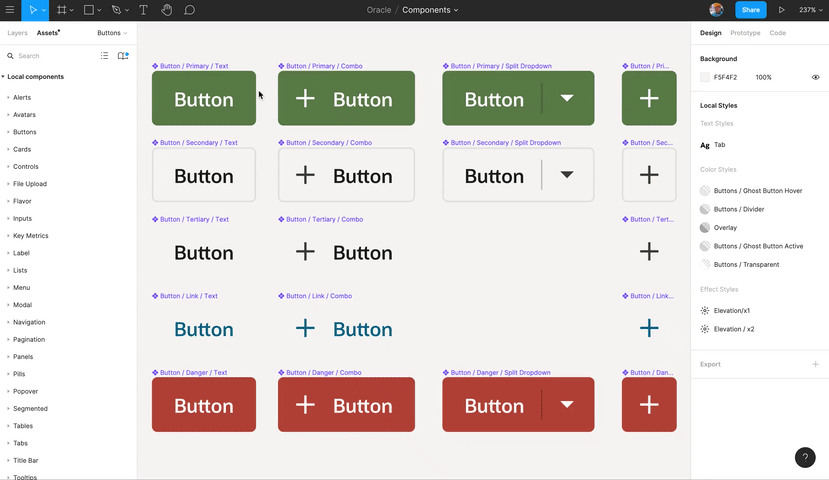Toggle list view in Assets panel
The height and width of the screenshot is (480, 829).
(x=104, y=56)
